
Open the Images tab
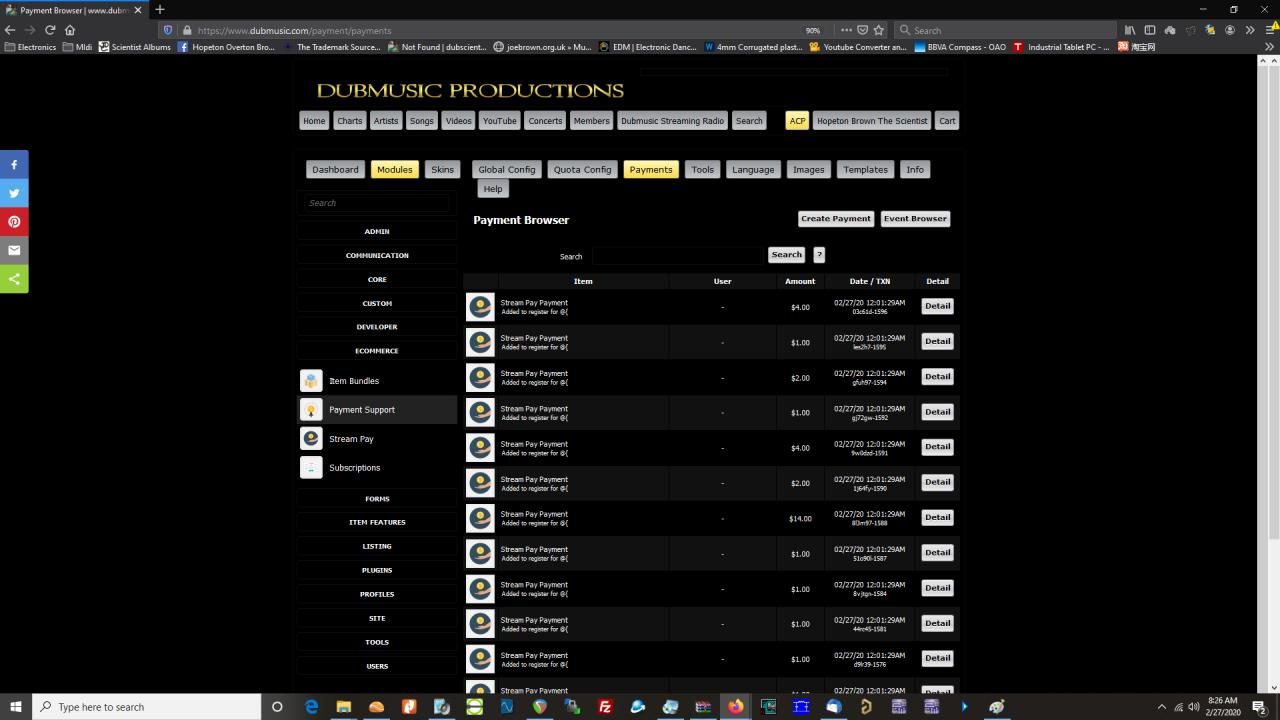[809, 170]
